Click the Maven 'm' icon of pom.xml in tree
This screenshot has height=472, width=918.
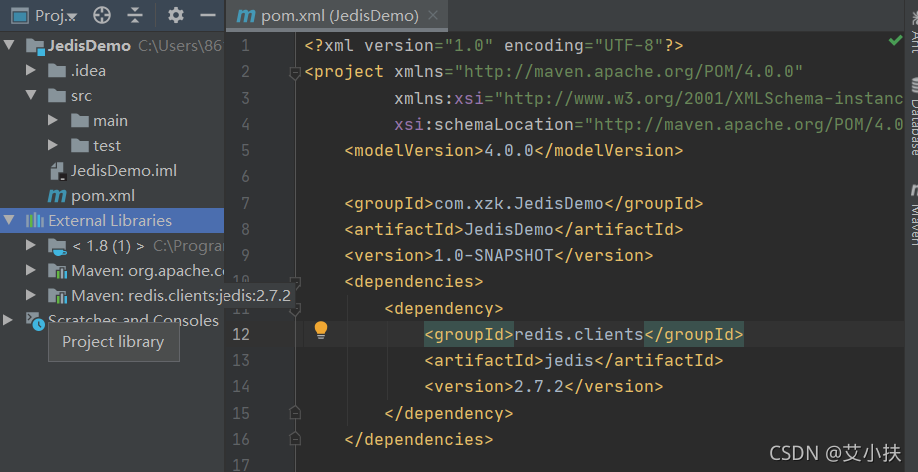(x=57, y=196)
